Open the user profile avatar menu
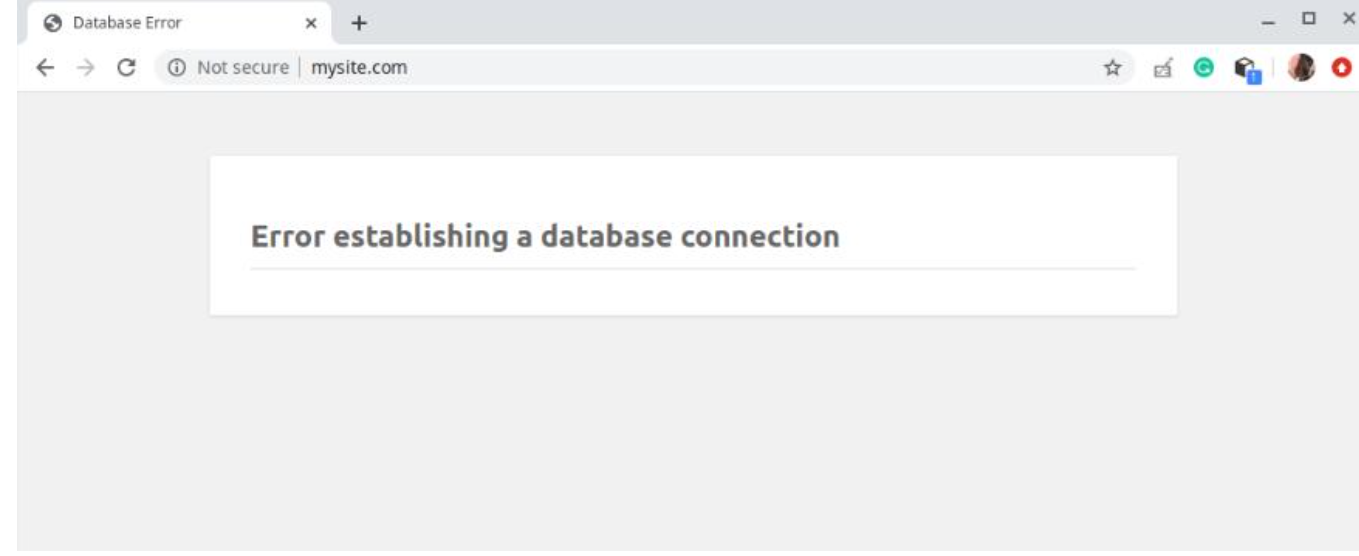 click(1301, 68)
